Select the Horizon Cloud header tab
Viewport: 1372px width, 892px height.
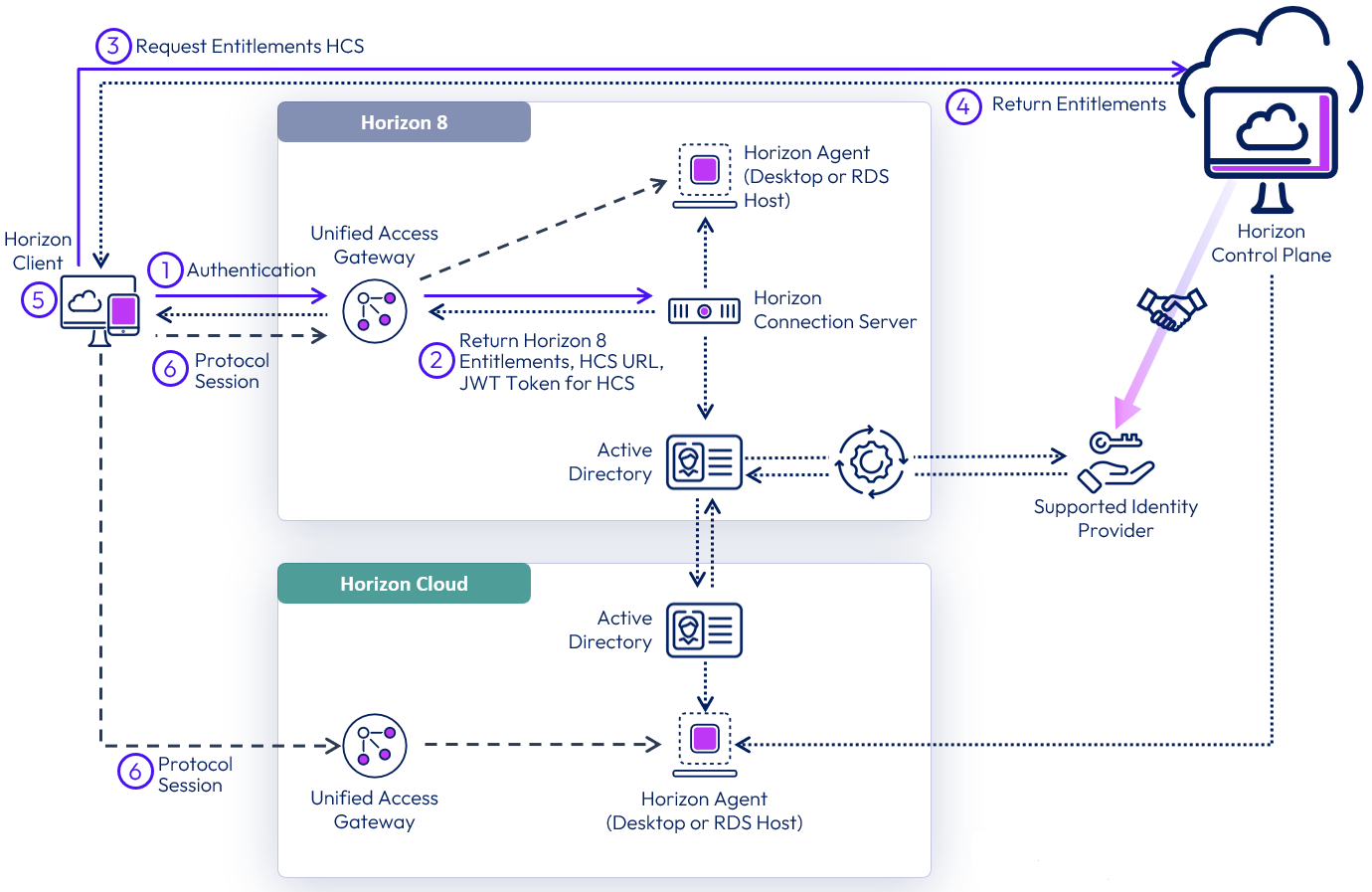404,584
